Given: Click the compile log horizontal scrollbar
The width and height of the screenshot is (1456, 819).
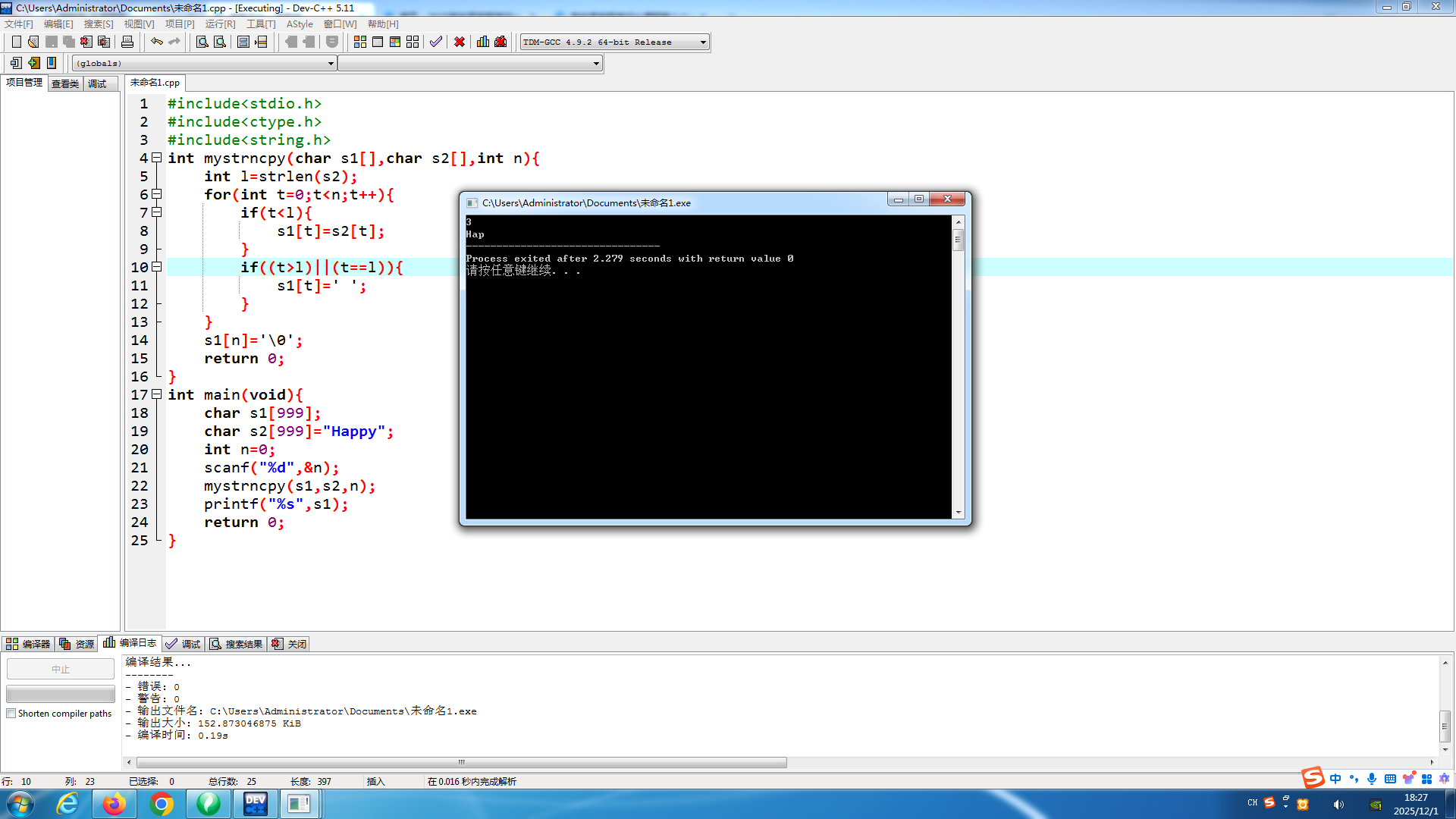Looking at the screenshot, I should (461, 762).
